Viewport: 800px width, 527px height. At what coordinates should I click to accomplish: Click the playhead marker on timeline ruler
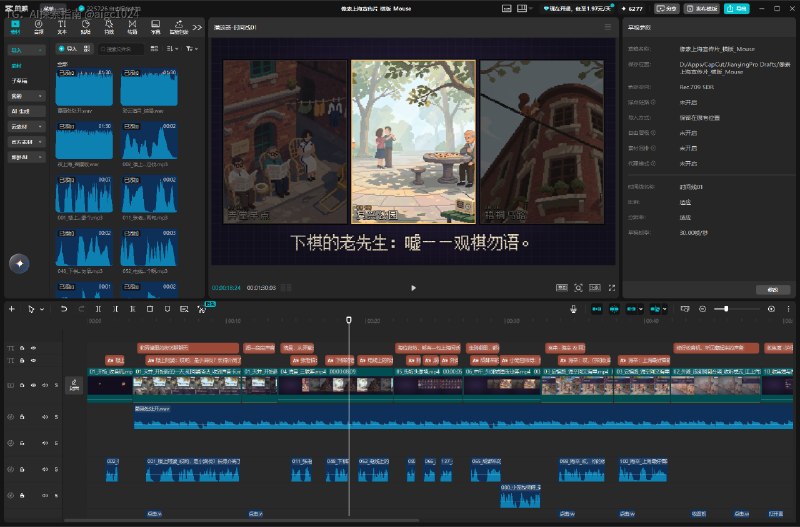click(x=349, y=320)
